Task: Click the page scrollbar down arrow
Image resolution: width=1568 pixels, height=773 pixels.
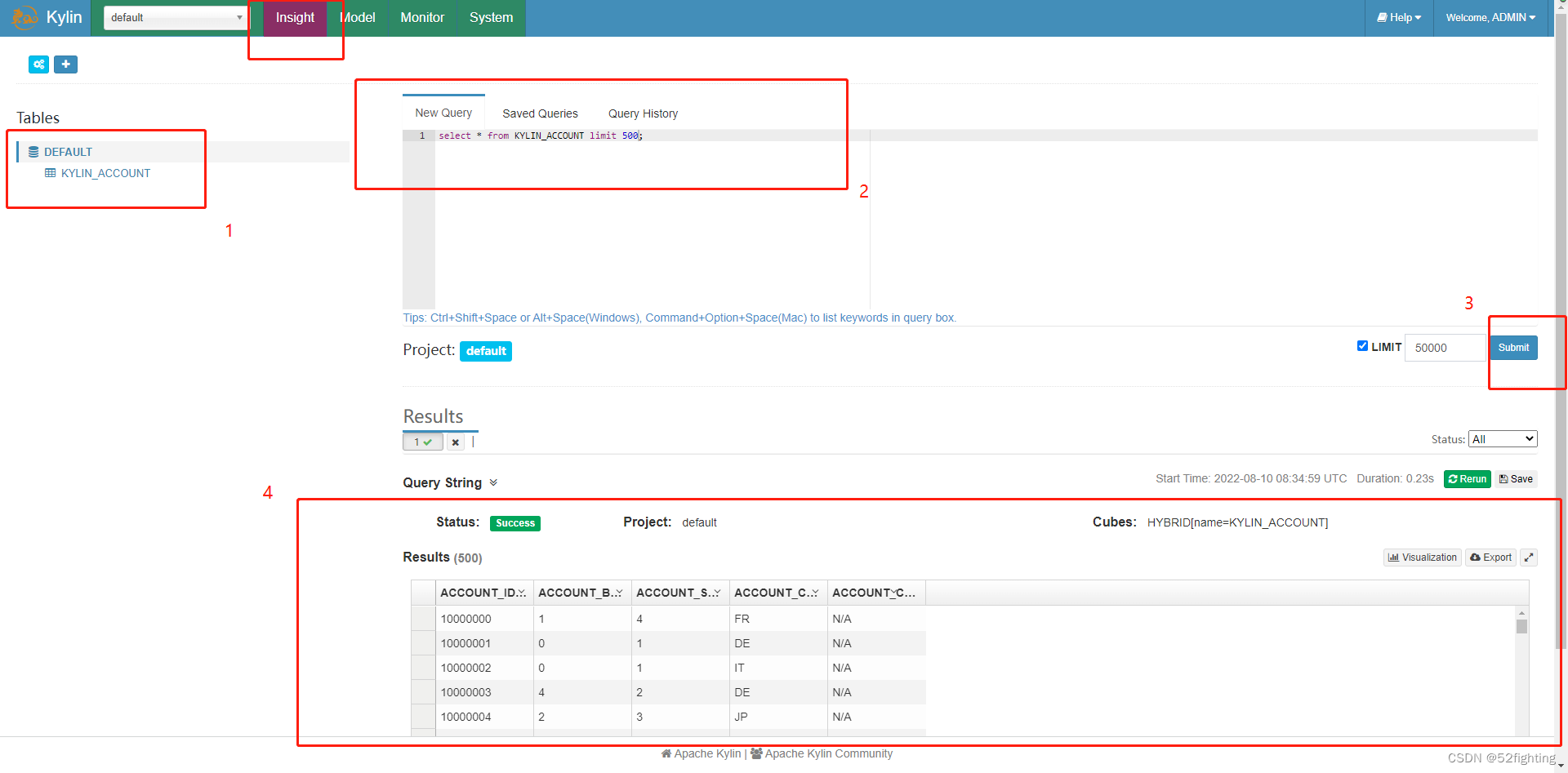Action: [1561, 766]
